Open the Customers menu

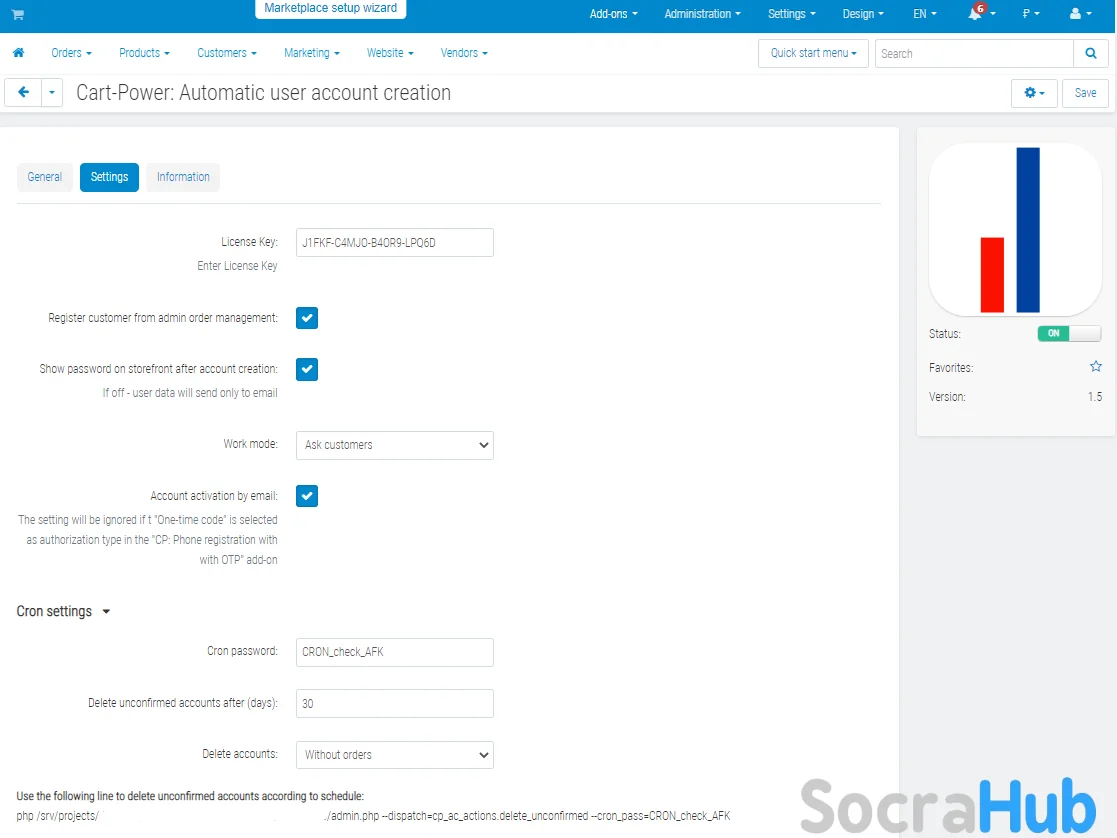pos(227,53)
